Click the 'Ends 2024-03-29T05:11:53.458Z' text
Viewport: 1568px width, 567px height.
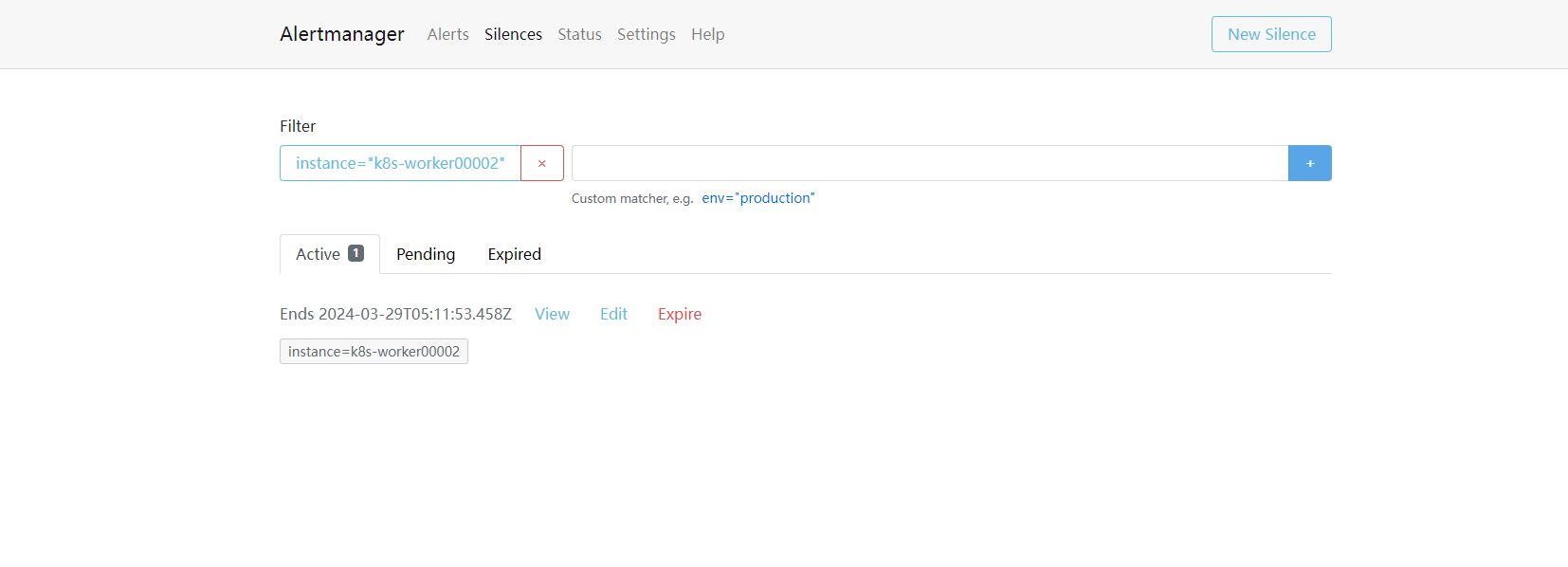tap(395, 314)
